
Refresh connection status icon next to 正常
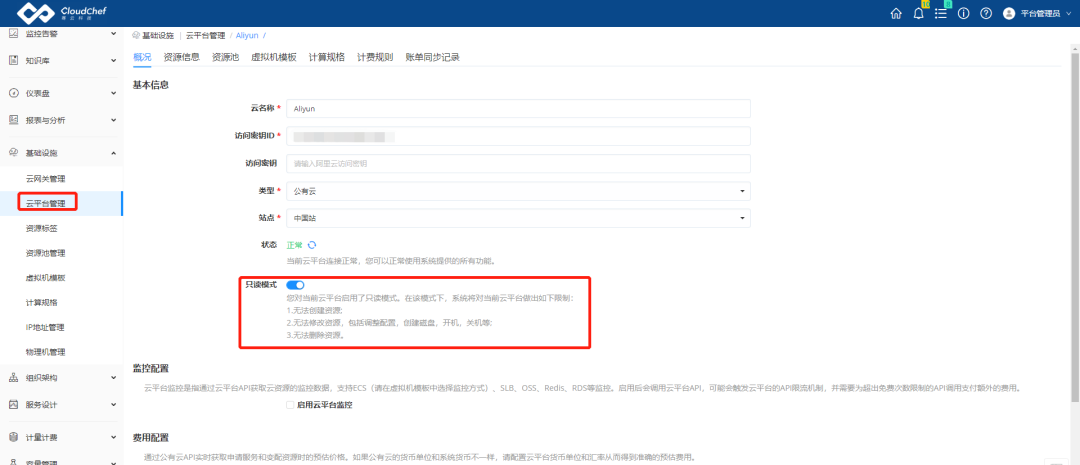[x=312, y=245]
